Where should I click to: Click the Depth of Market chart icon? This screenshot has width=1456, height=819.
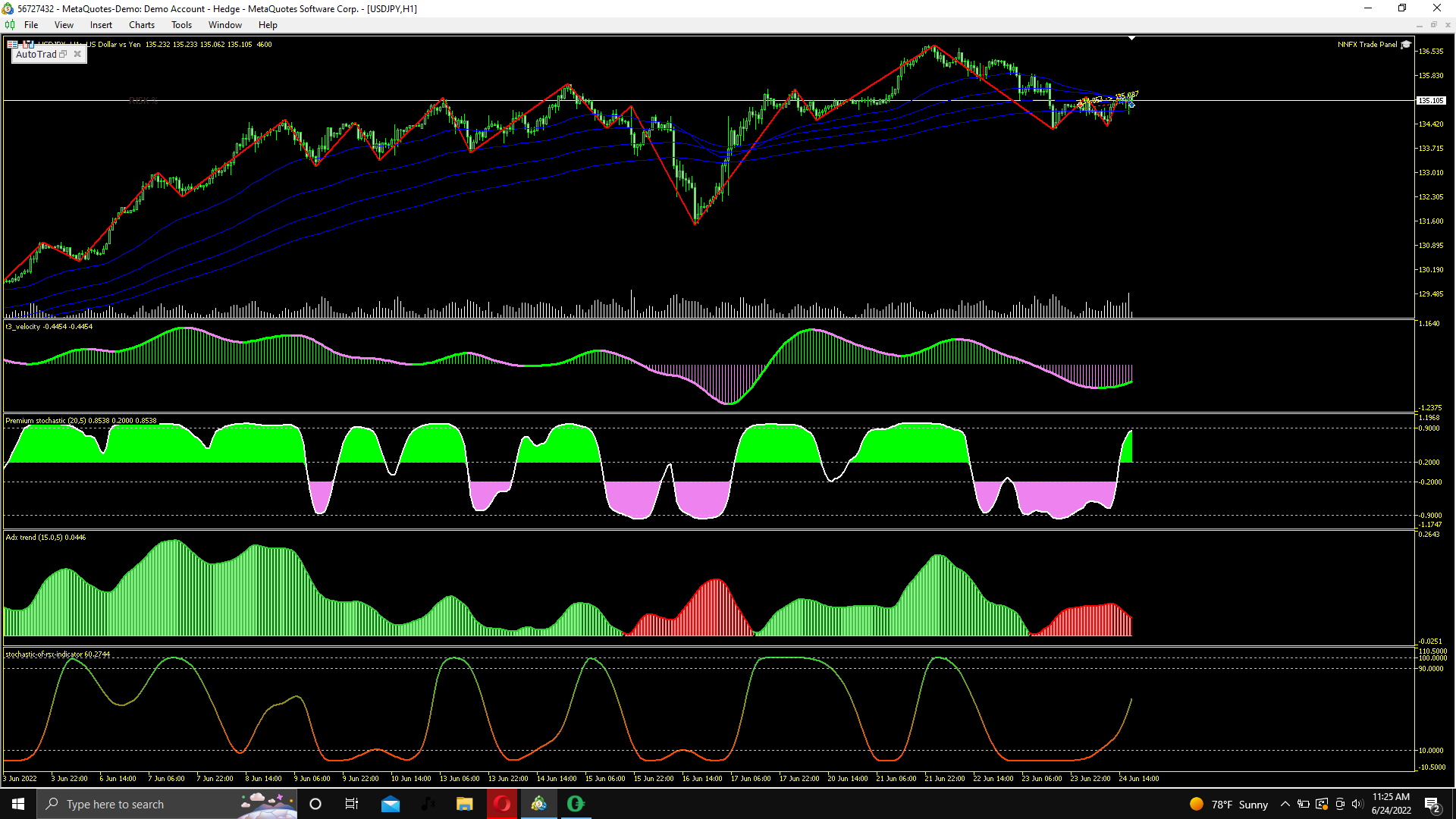point(28,45)
